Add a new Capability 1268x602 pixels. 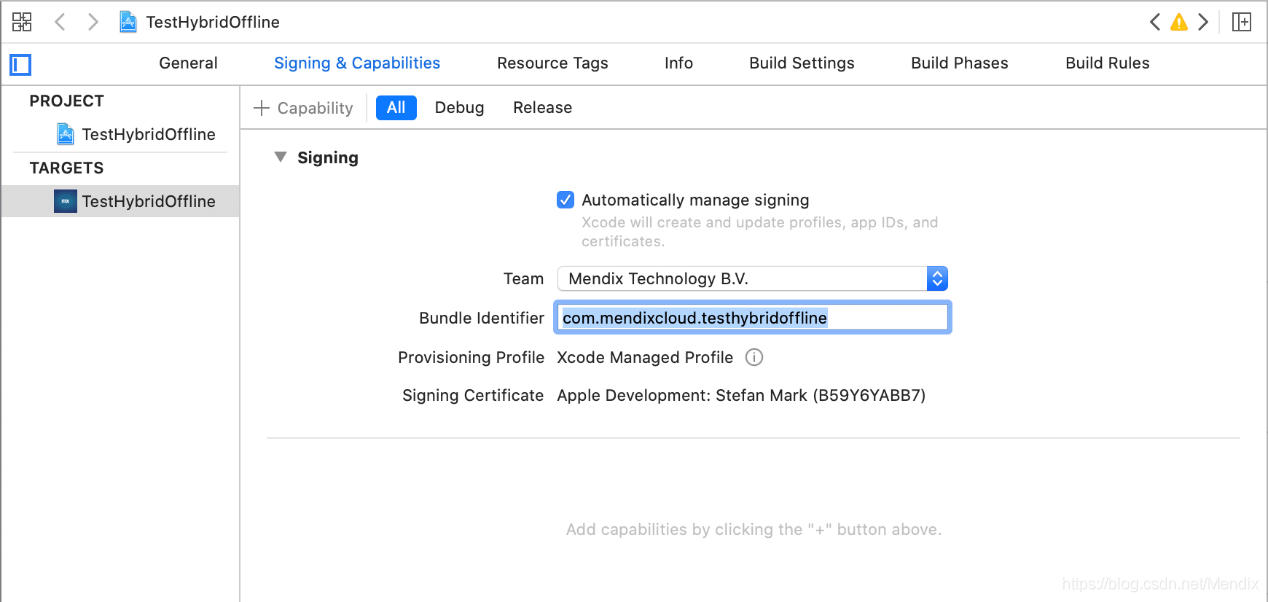304,108
